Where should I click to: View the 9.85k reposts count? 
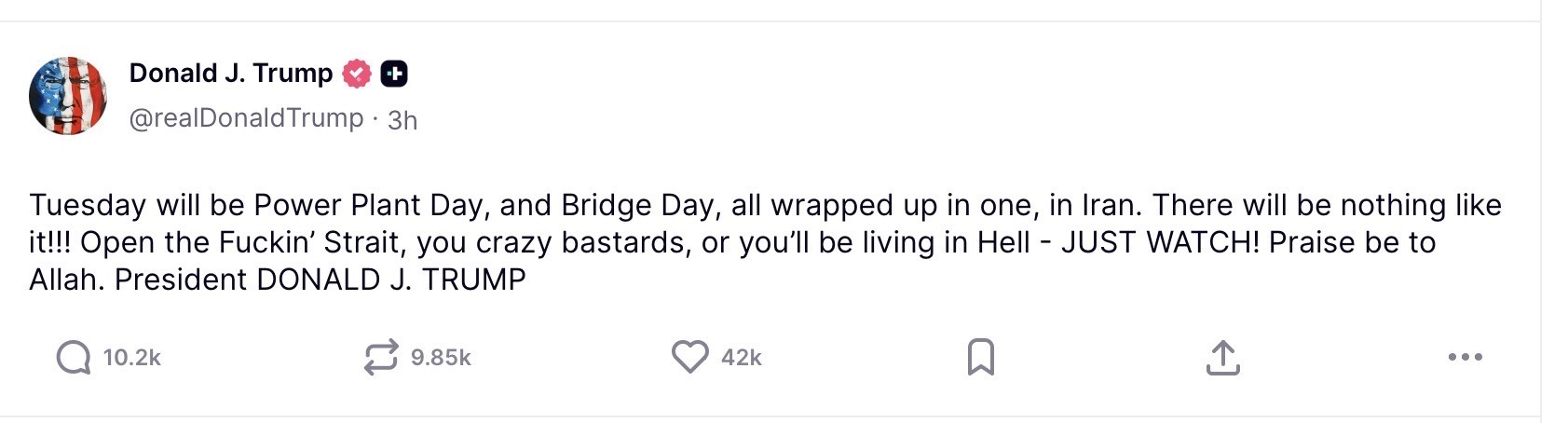pos(441,358)
